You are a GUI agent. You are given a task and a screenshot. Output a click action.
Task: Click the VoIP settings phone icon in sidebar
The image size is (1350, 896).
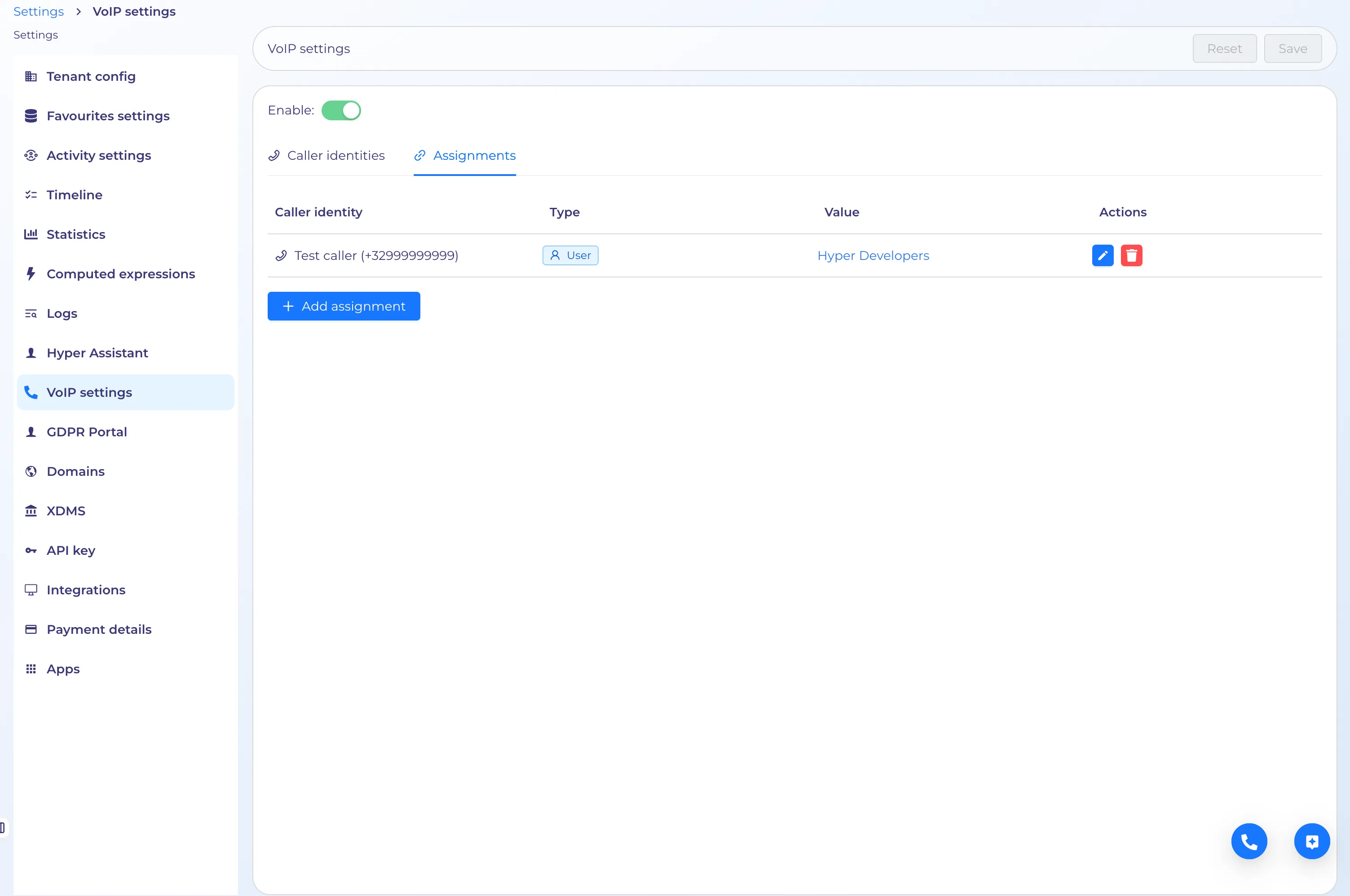coord(31,392)
